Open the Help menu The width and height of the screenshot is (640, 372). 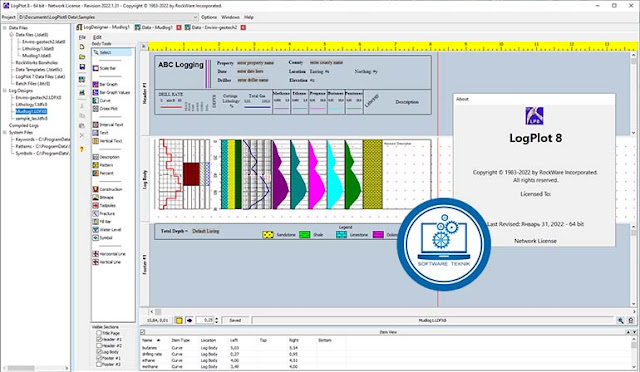[x=249, y=17]
